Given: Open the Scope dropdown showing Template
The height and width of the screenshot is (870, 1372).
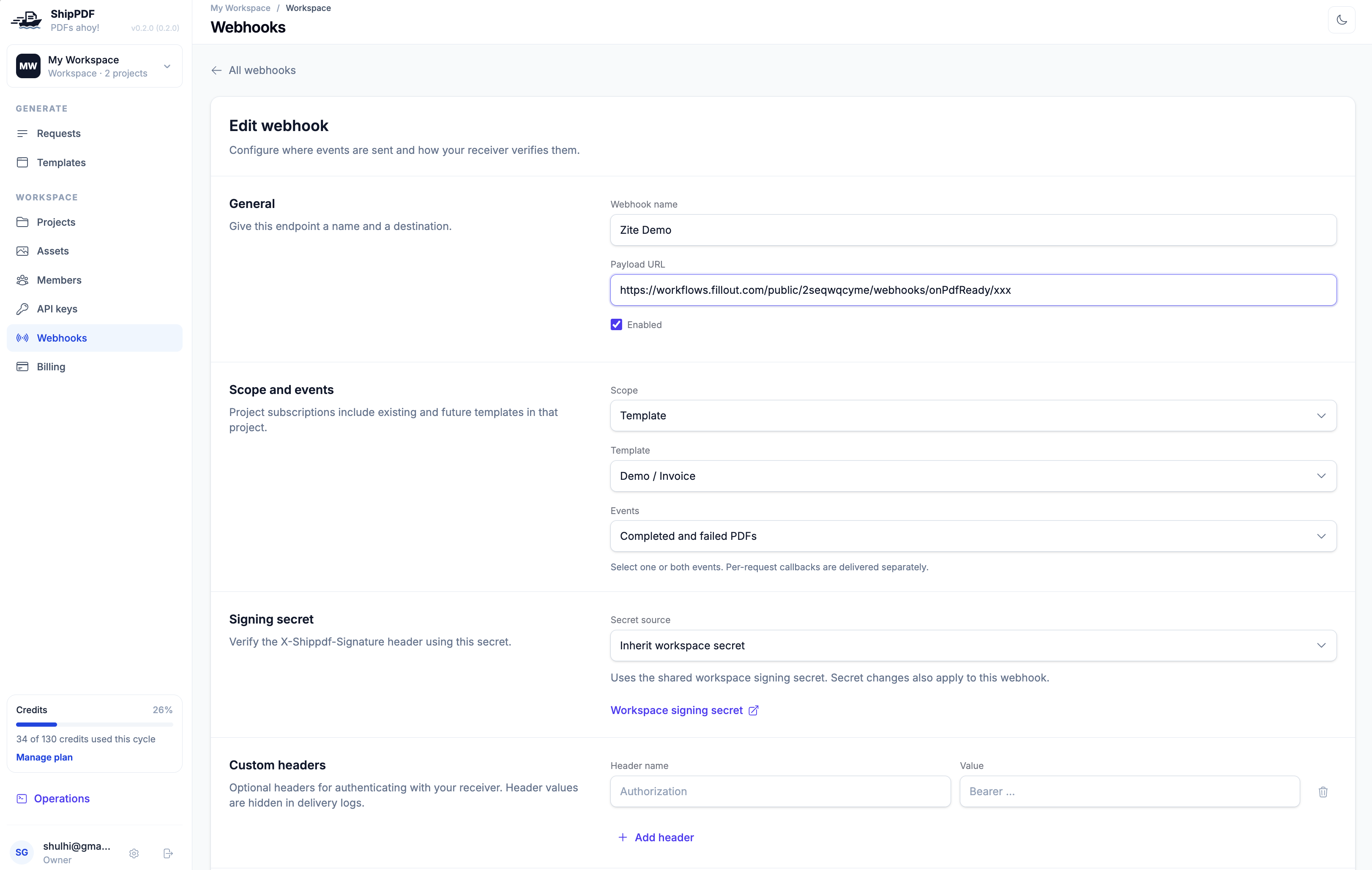Looking at the screenshot, I should 973,416.
